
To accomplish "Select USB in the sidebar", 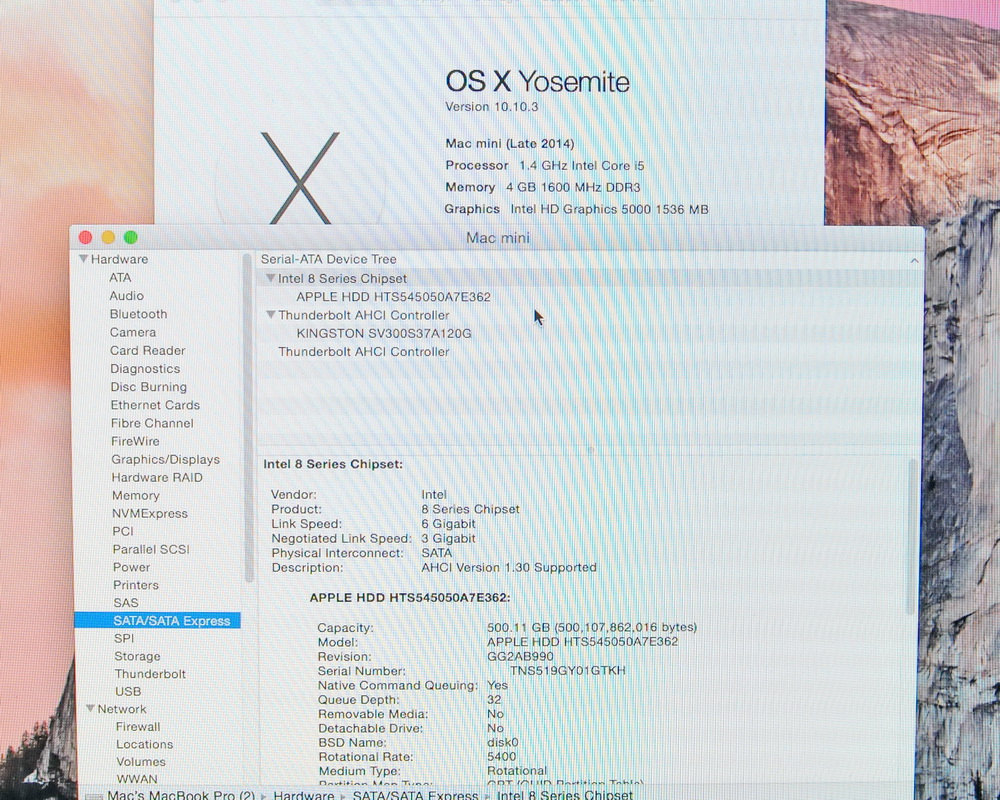I will (x=128, y=692).
